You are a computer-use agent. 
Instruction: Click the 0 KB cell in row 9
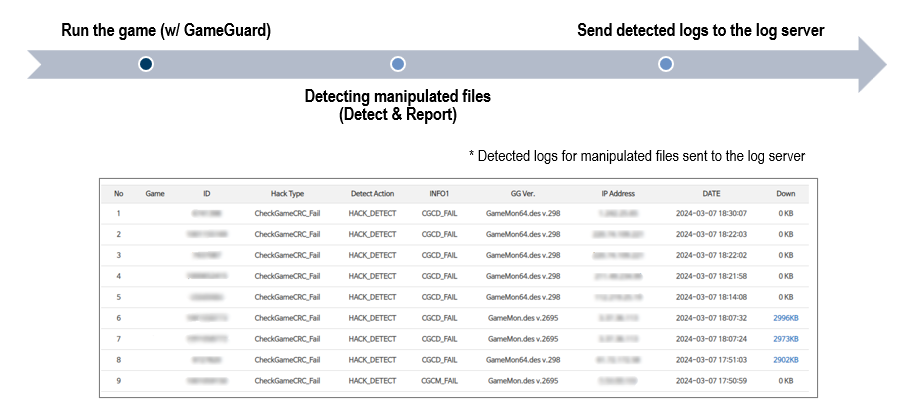(x=785, y=381)
